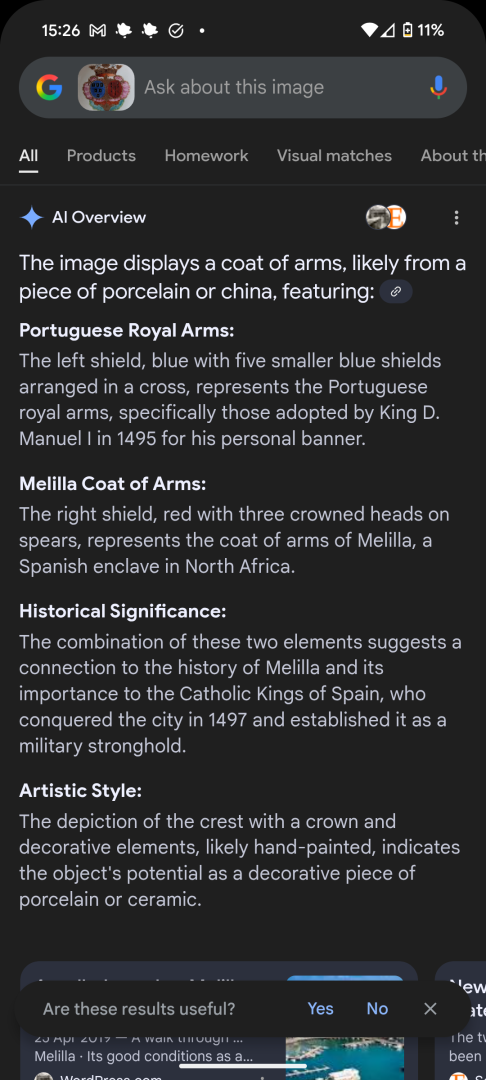The height and width of the screenshot is (1080, 486).
Task: Switch to the Products tab
Action: [101, 156]
